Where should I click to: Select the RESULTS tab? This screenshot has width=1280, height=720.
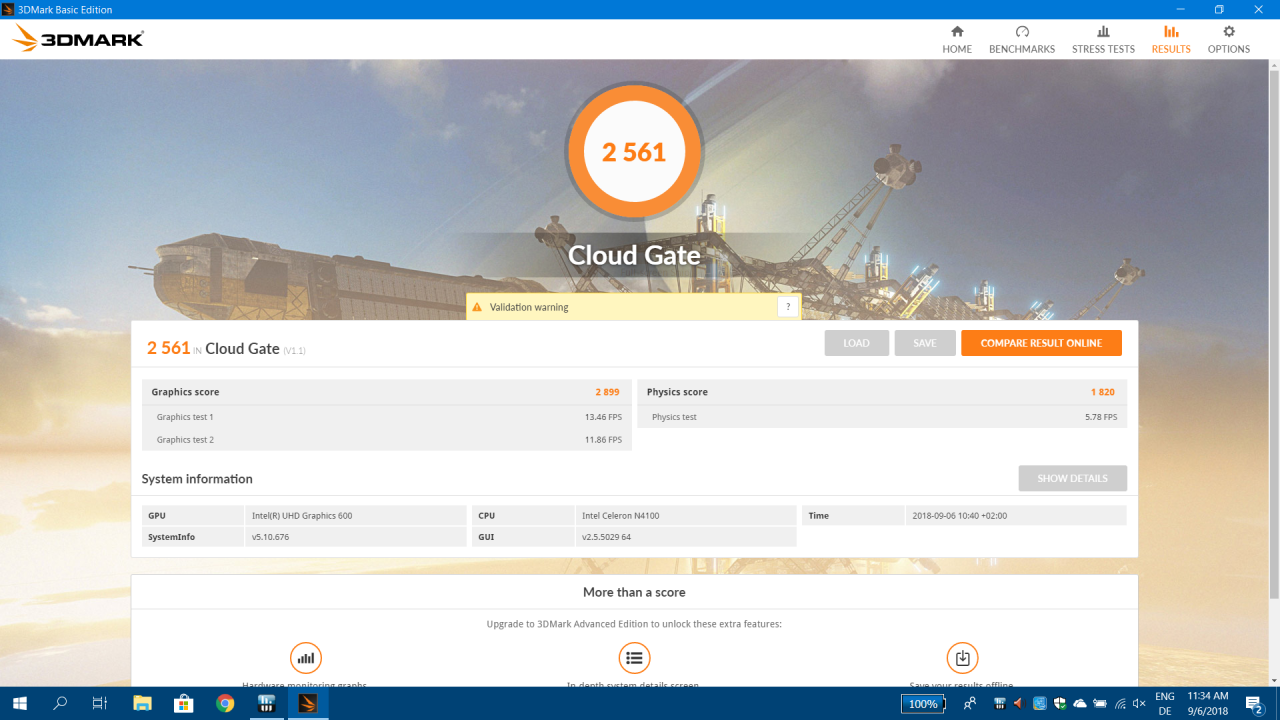tap(1171, 40)
